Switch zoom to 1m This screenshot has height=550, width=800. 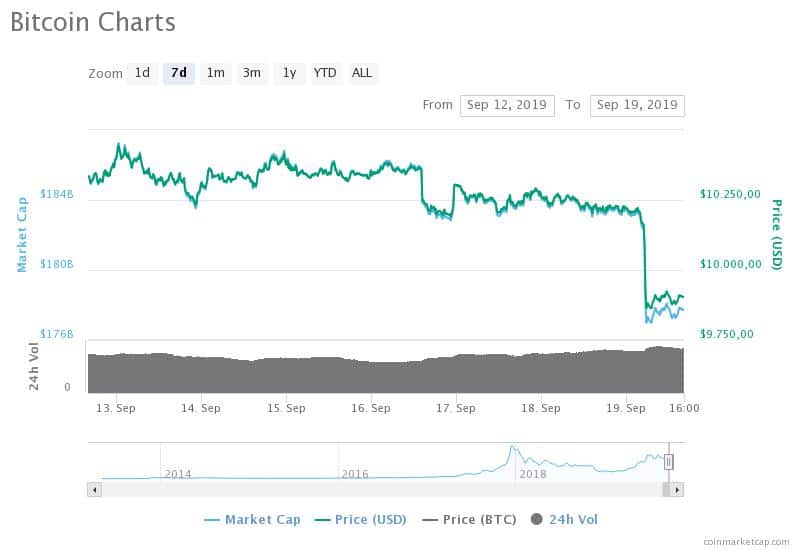[215, 73]
